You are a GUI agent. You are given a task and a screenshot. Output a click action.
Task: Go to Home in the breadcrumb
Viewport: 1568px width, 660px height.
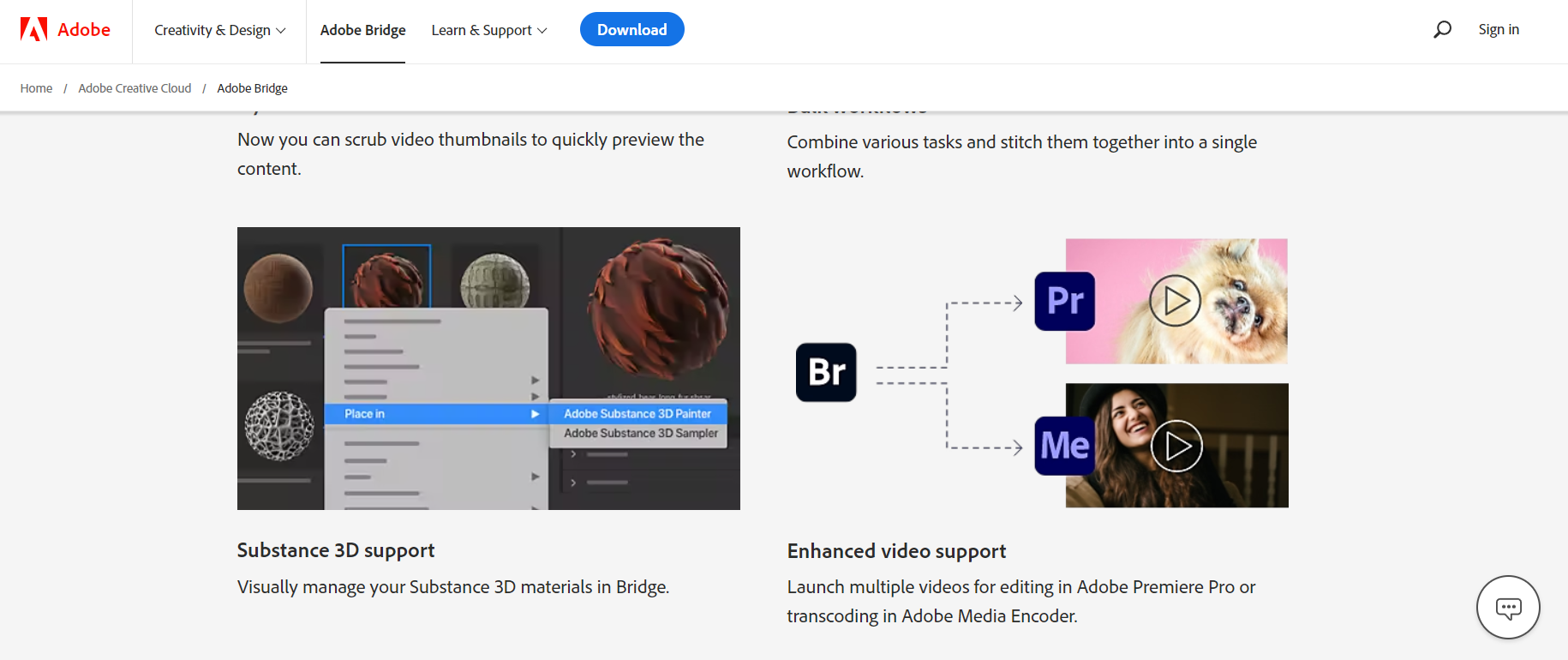pyautogui.click(x=36, y=88)
